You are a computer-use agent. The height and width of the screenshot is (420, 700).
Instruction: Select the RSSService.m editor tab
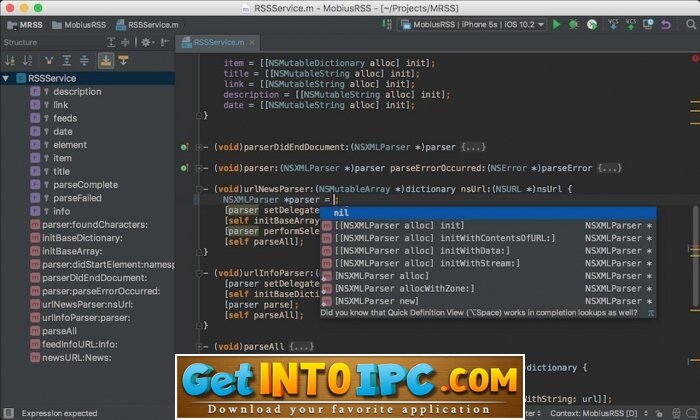(219, 42)
